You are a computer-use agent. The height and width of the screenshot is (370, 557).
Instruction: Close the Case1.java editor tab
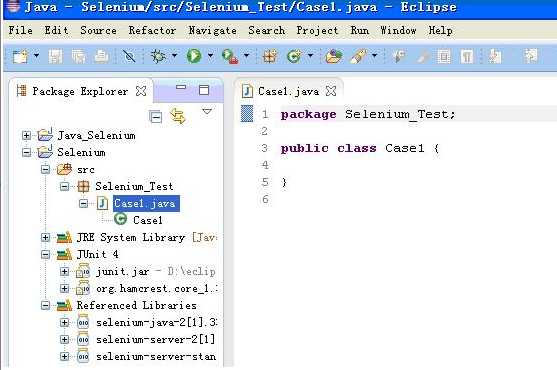pyautogui.click(x=331, y=91)
